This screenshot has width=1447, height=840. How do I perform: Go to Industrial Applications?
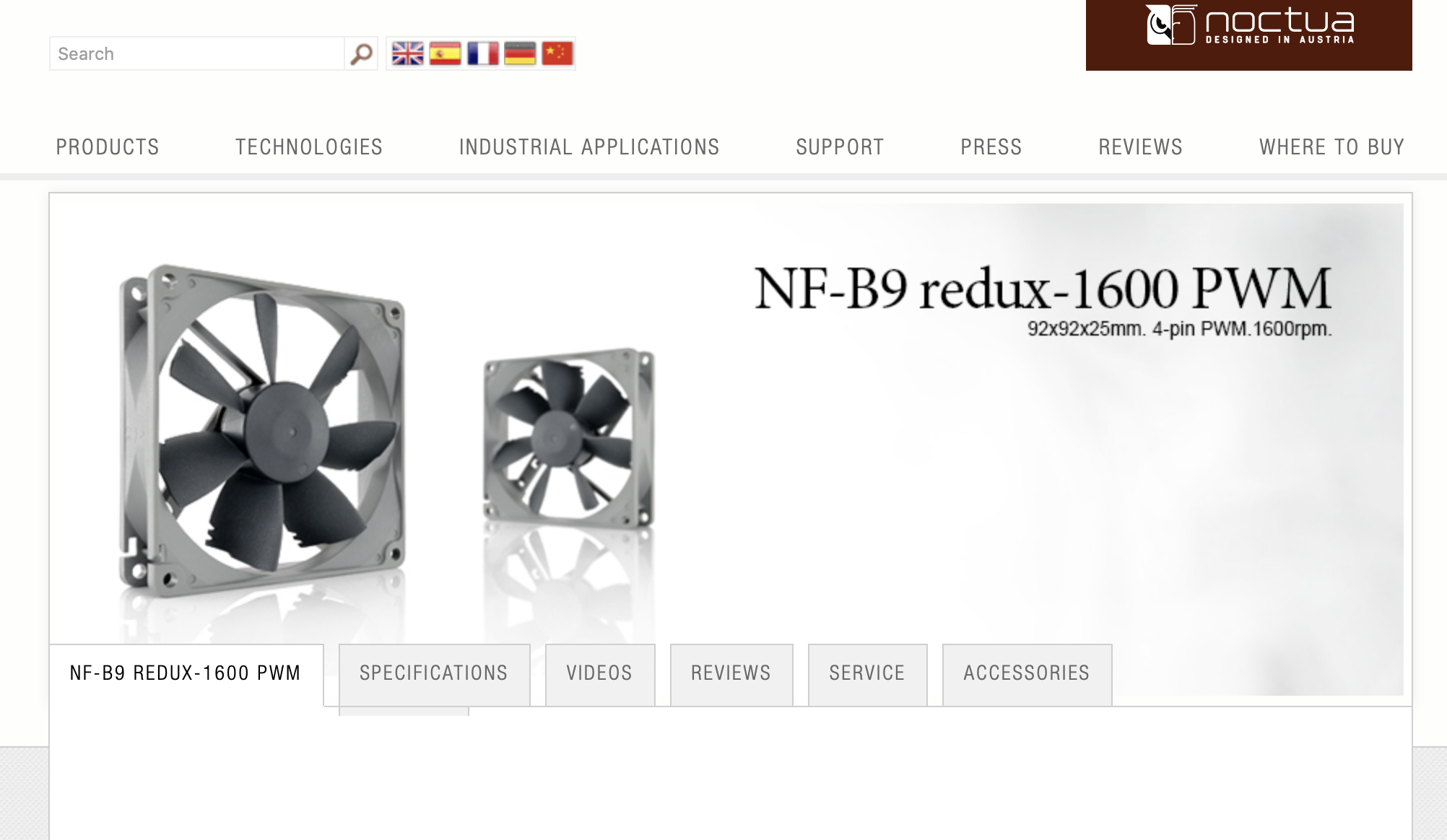pos(589,147)
